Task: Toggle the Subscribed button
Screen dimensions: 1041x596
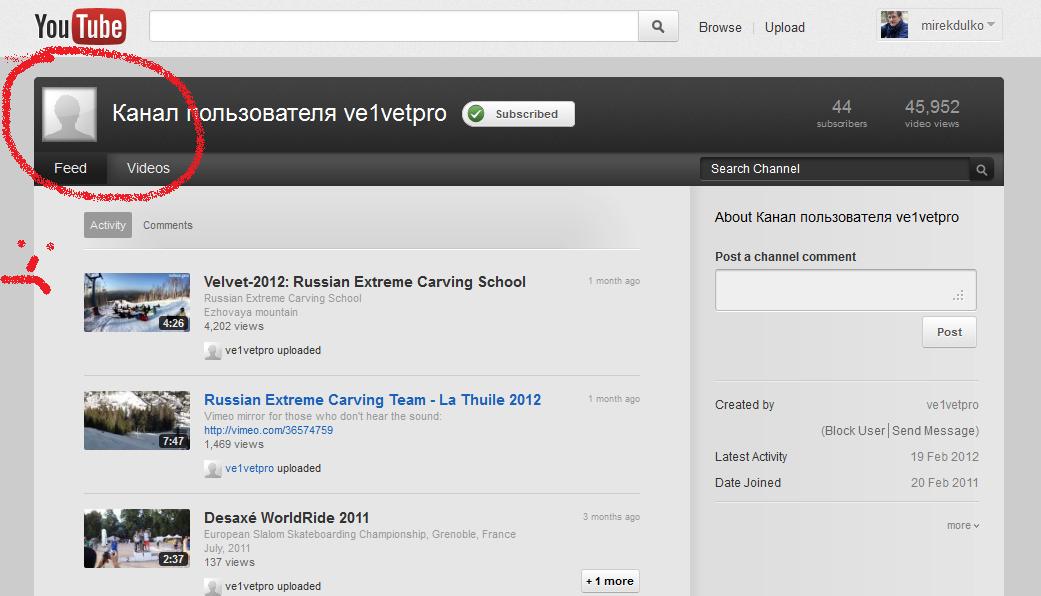Action: (x=518, y=114)
